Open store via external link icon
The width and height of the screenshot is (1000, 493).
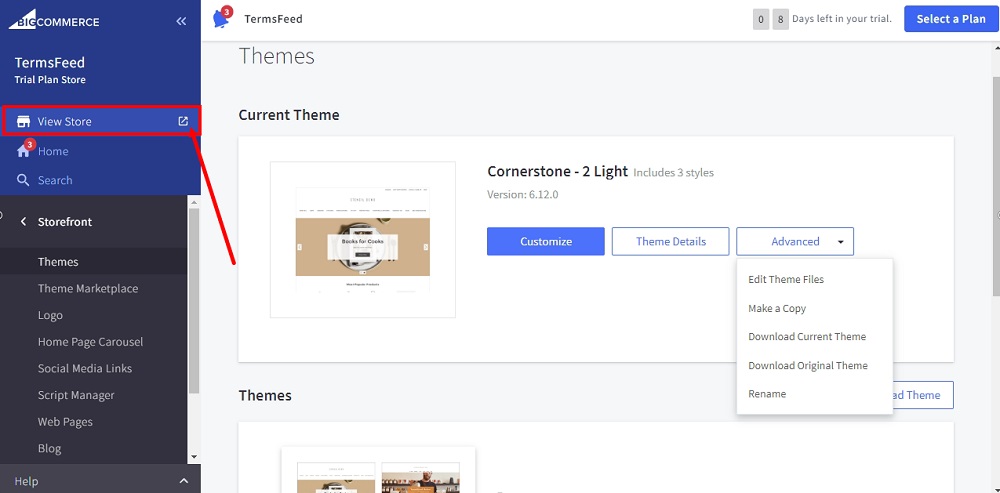183,121
